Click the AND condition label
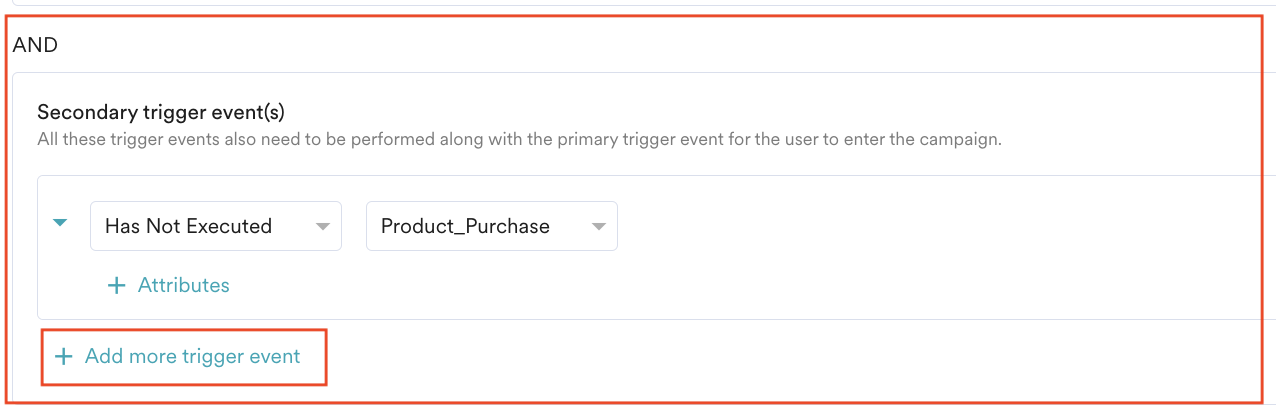1276x408 pixels. tap(35, 45)
